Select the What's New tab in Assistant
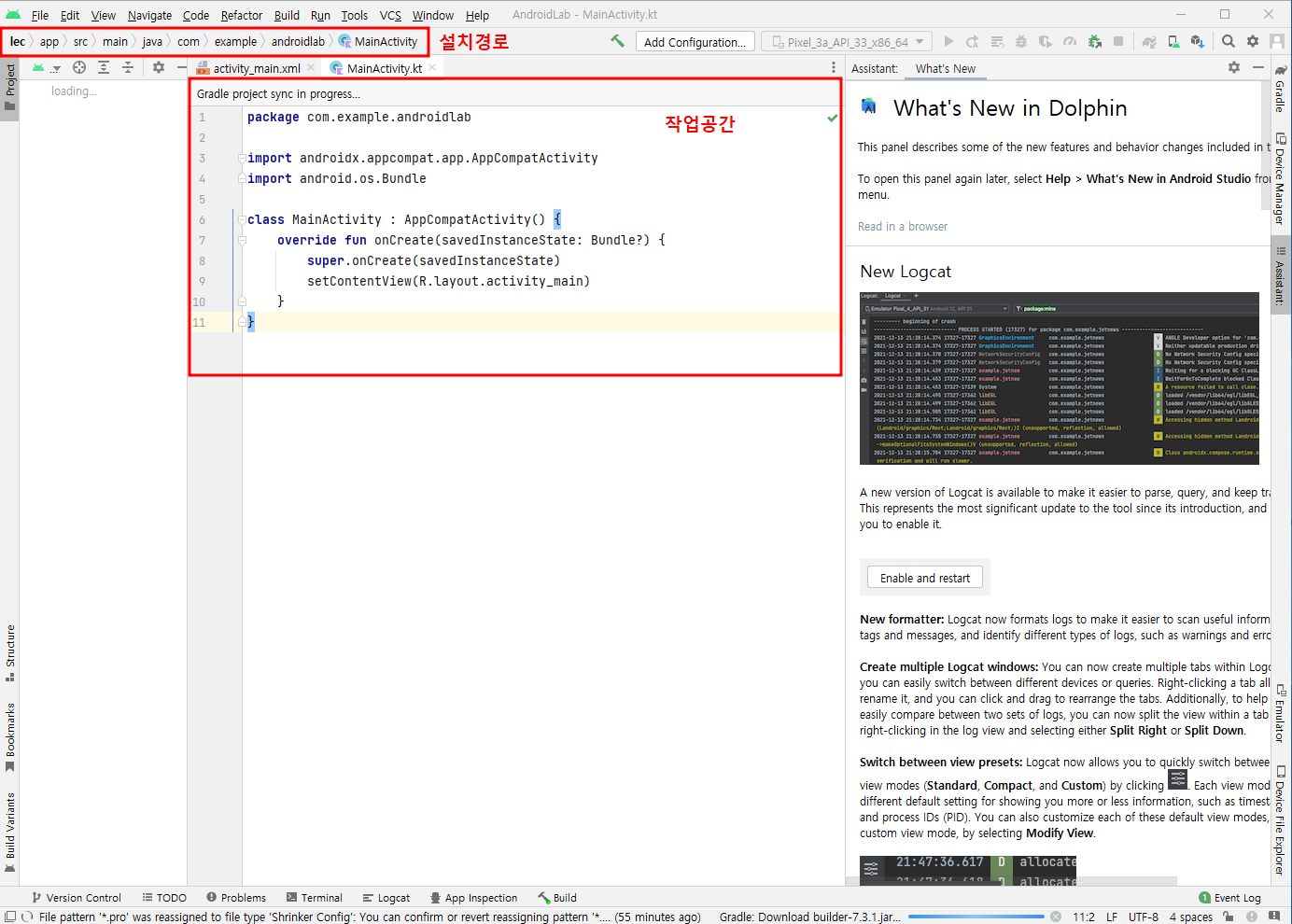 945,68
